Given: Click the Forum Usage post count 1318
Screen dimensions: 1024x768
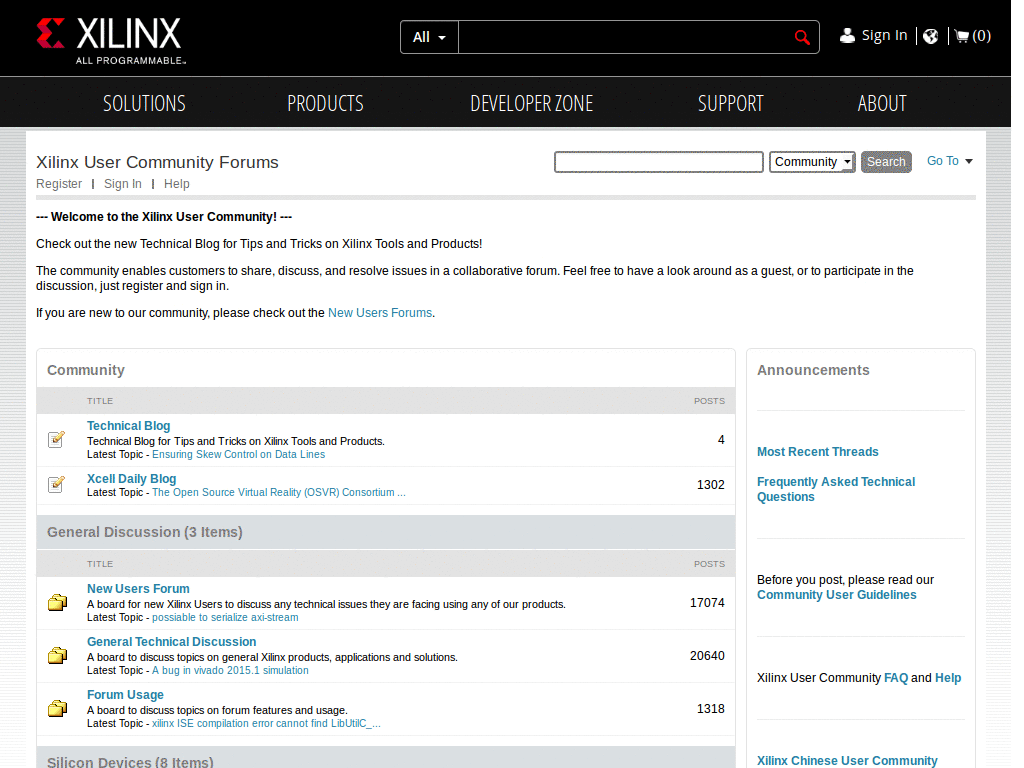Looking at the screenshot, I should 711,709.
